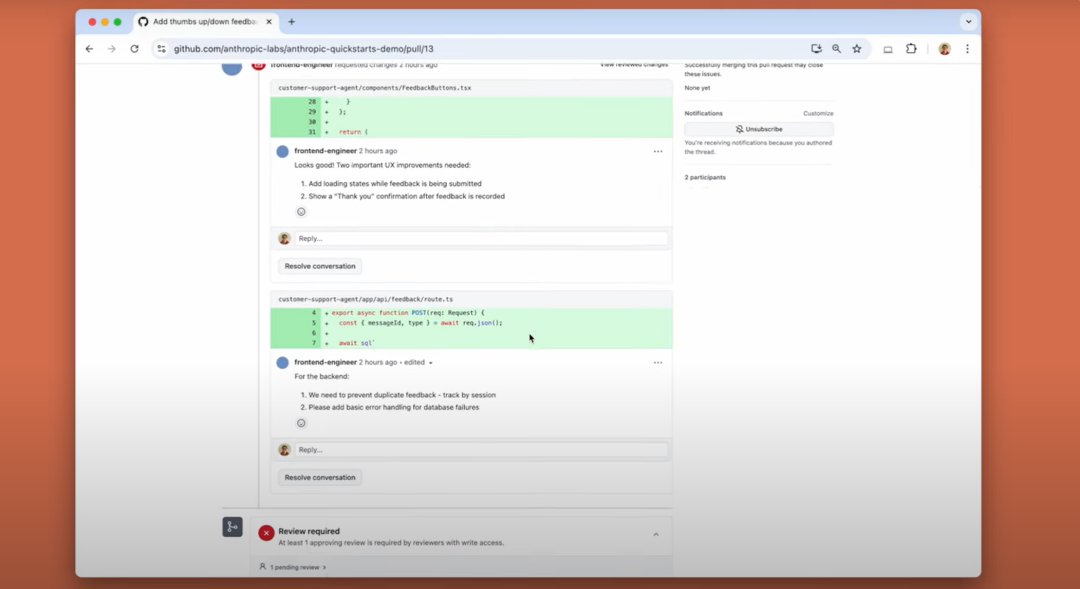Open Chrome tab search dropdown arrow
Screen dimensions: 1080x589
click(x=968, y=21)
